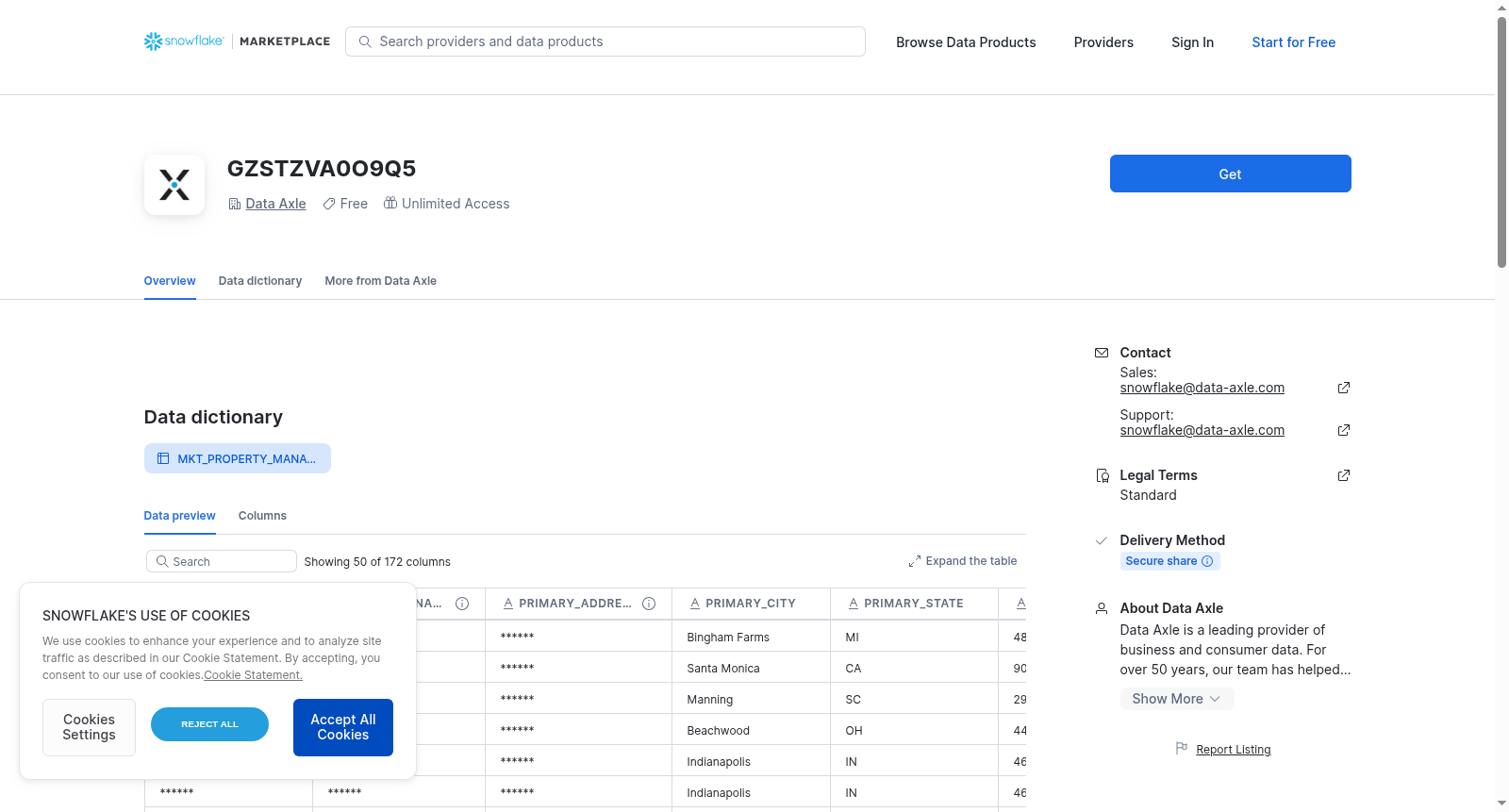Click the MKT_PROPERTY_MANA table icon
The height and width of the screenshot is (812, 1509).
[x=163, y=458]
